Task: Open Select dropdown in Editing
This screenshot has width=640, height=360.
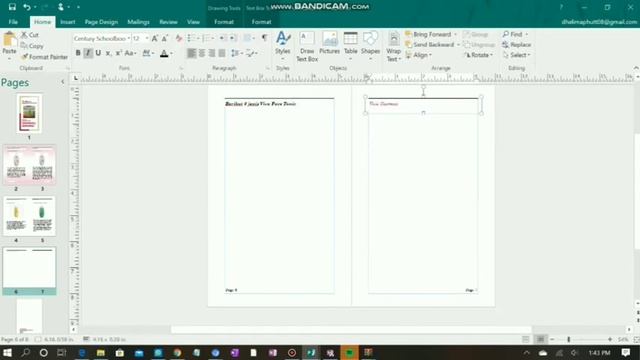Action: pos(516,55)
